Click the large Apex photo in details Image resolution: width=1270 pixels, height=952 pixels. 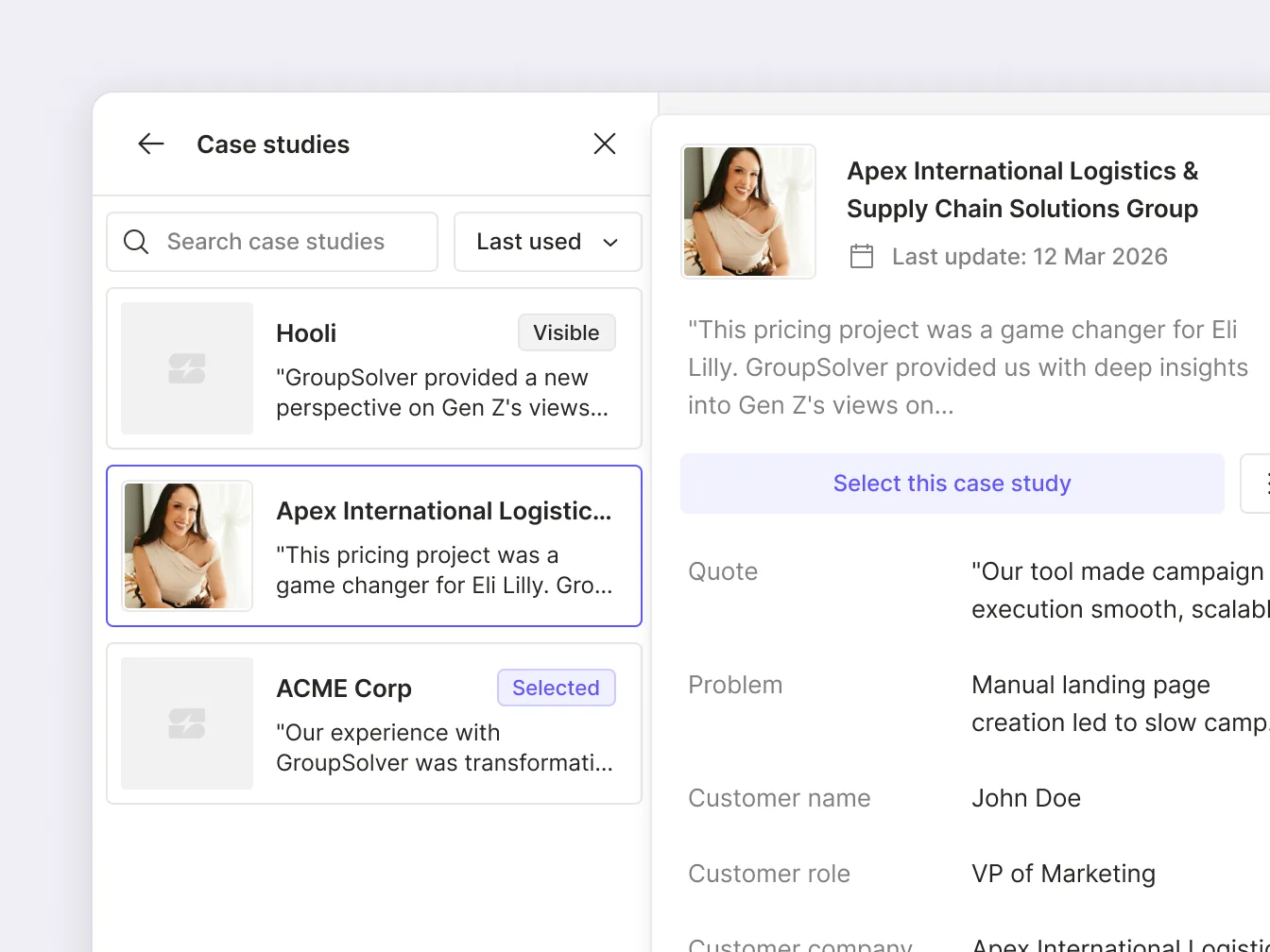point(748,212)
